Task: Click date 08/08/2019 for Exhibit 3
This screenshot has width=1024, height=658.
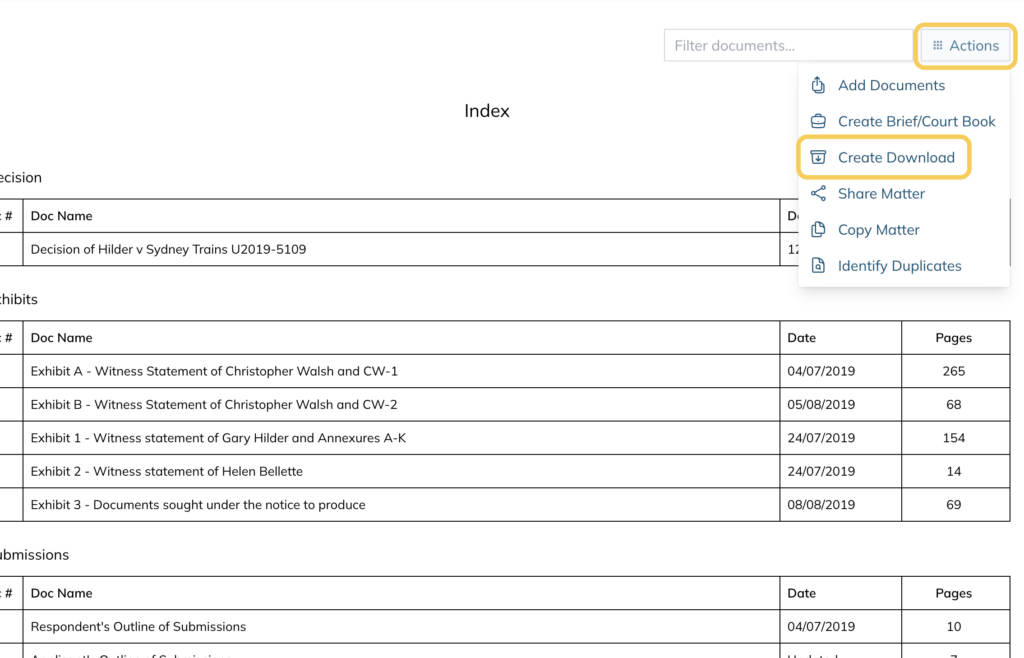Action: pyautogui.click(x=821, y=505)
